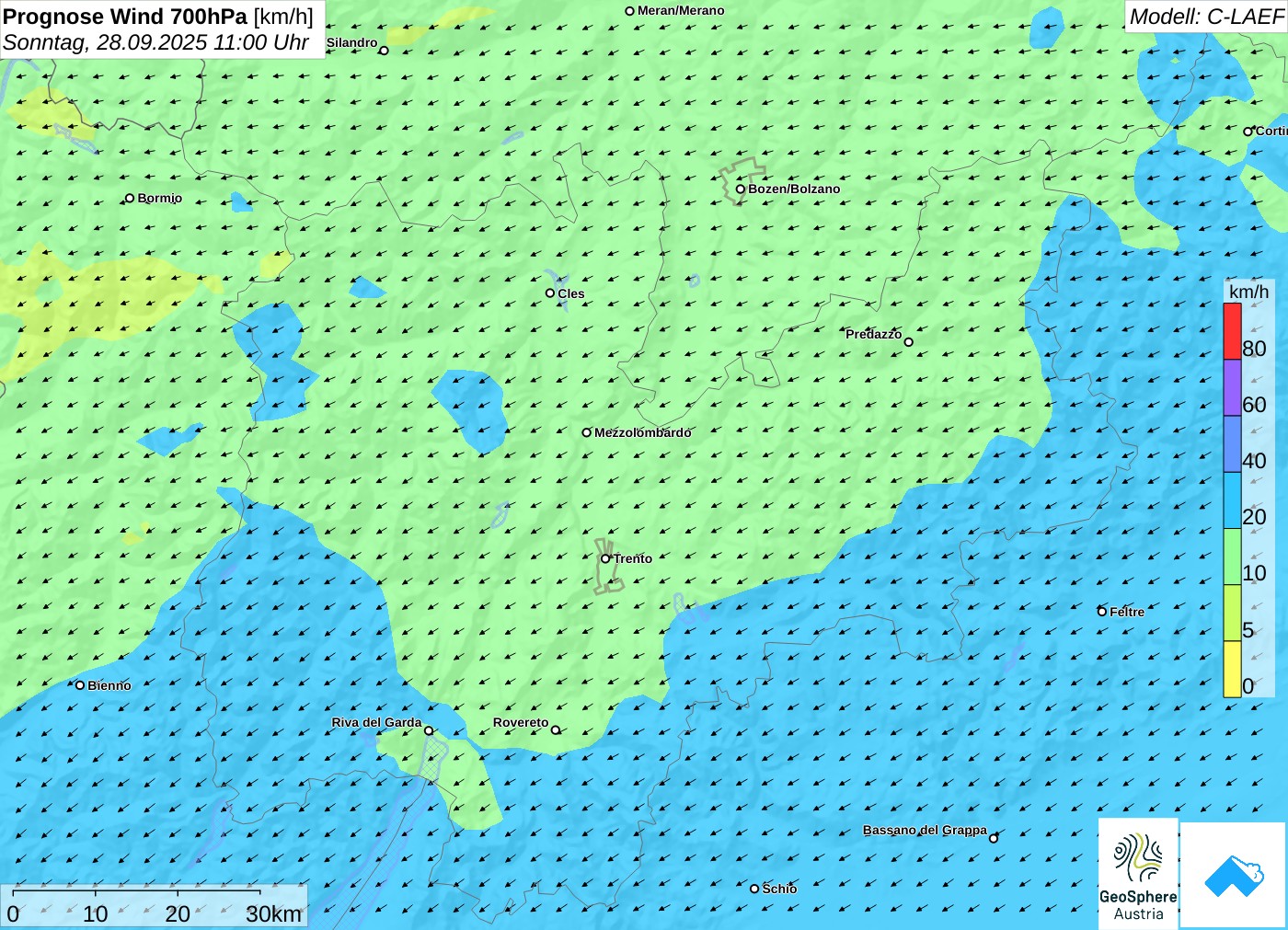Select the light blue 20 km/h legend color
The image size is (1288, 930).
tap(1232, 500)
